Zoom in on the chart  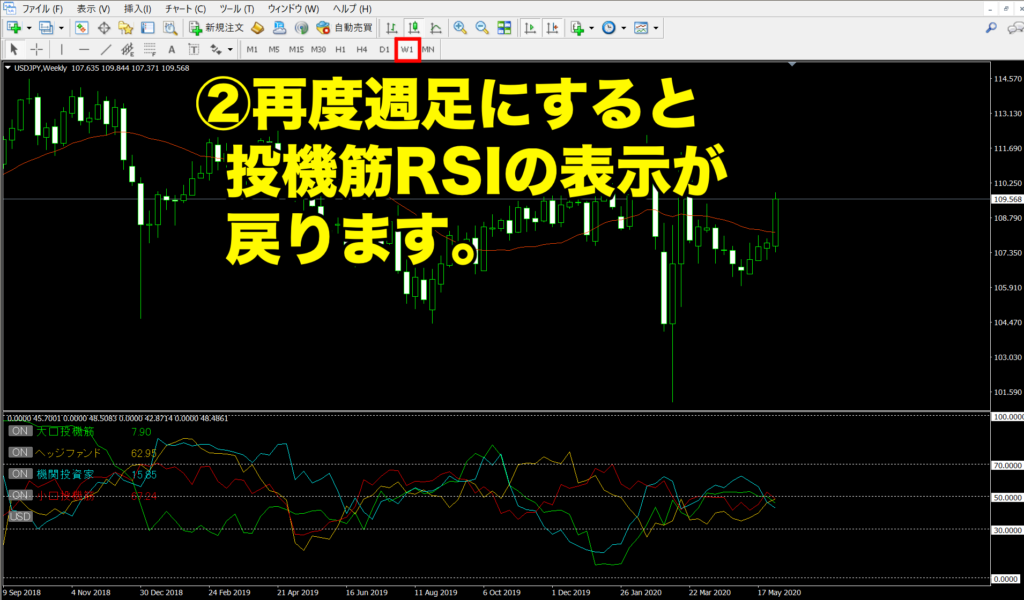click(x=460, y=28)
